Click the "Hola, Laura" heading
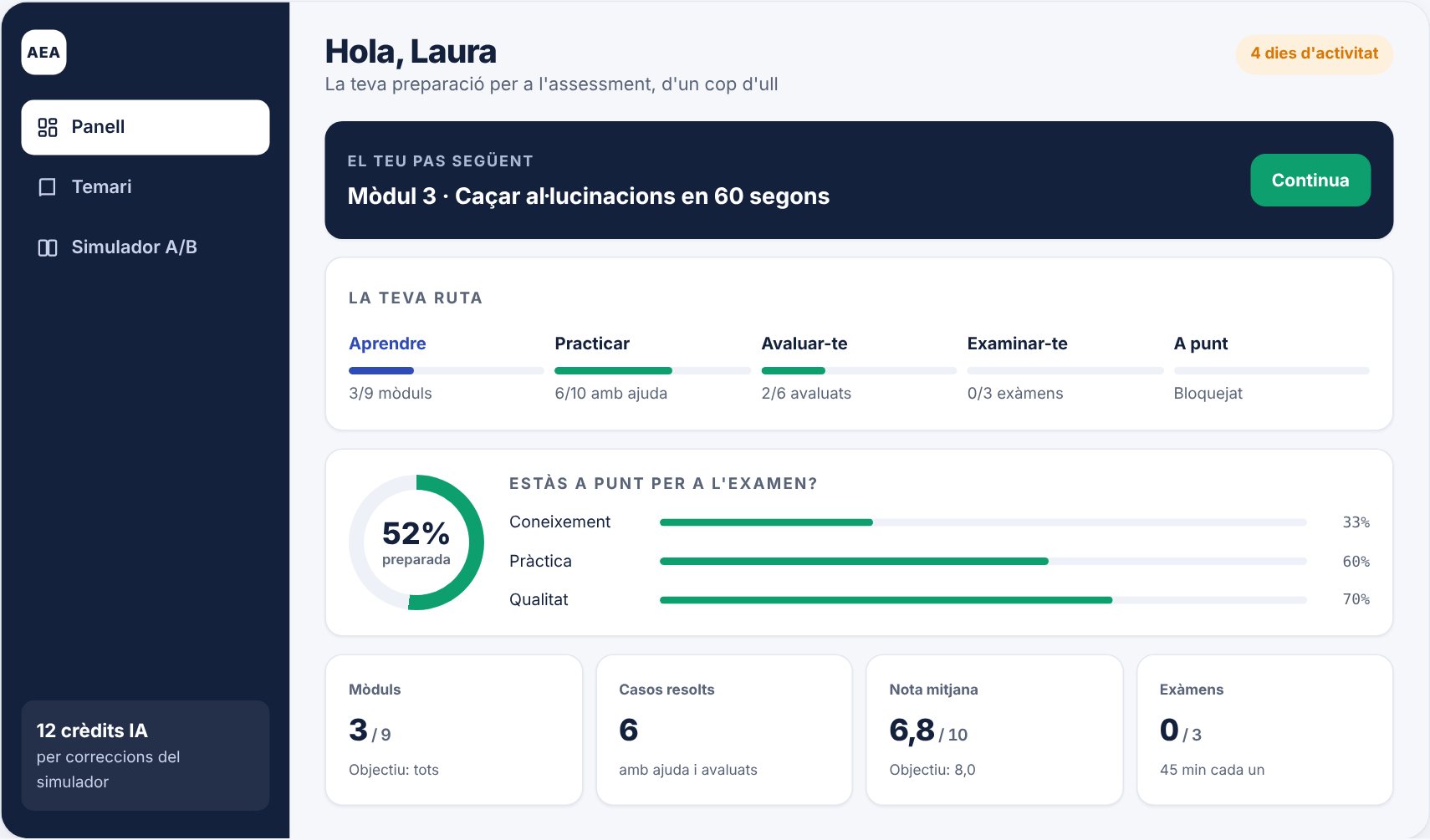This screenshot has height=840, width=1430. click(411, 52)
